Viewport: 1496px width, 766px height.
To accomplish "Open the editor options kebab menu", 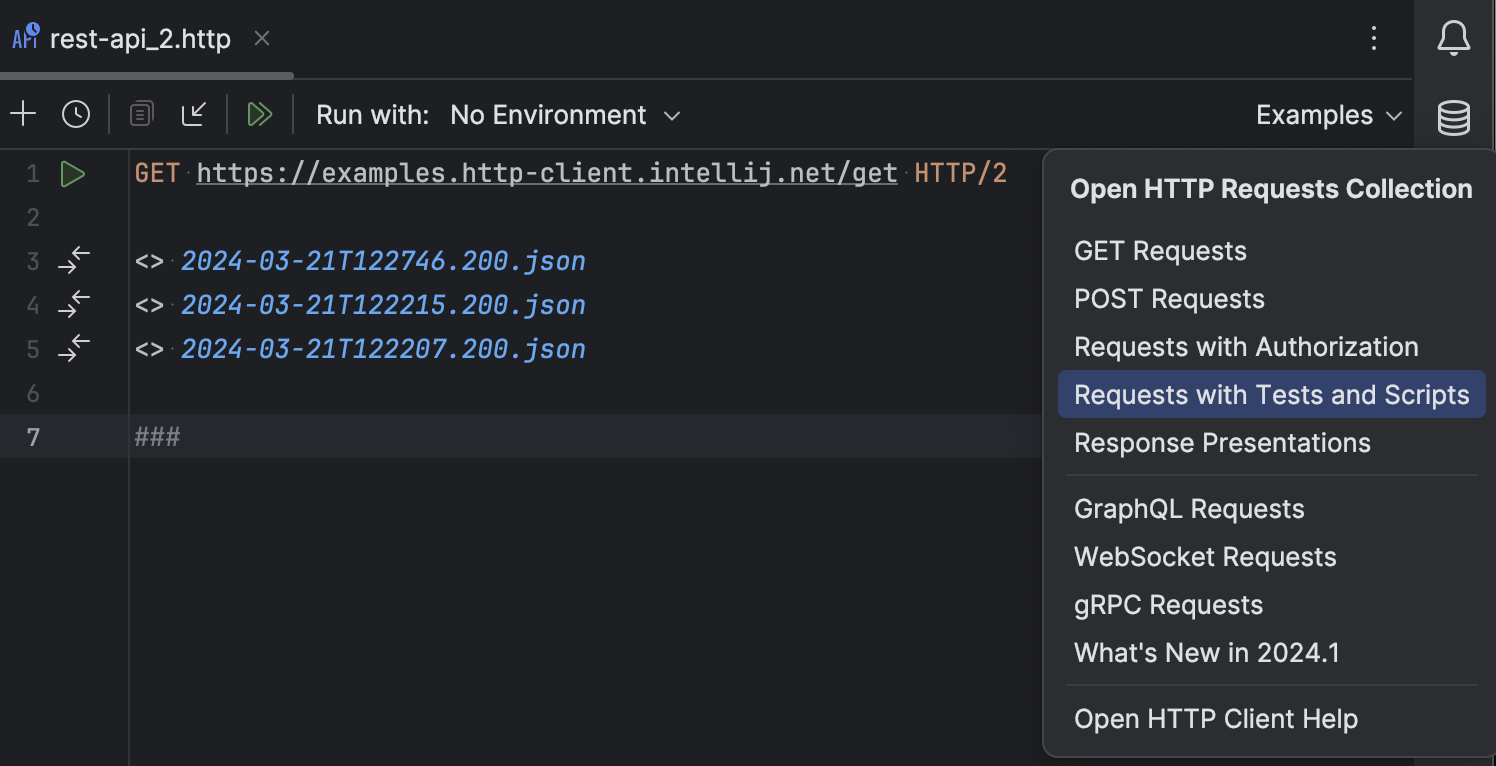I will (x=1374, y=38).
